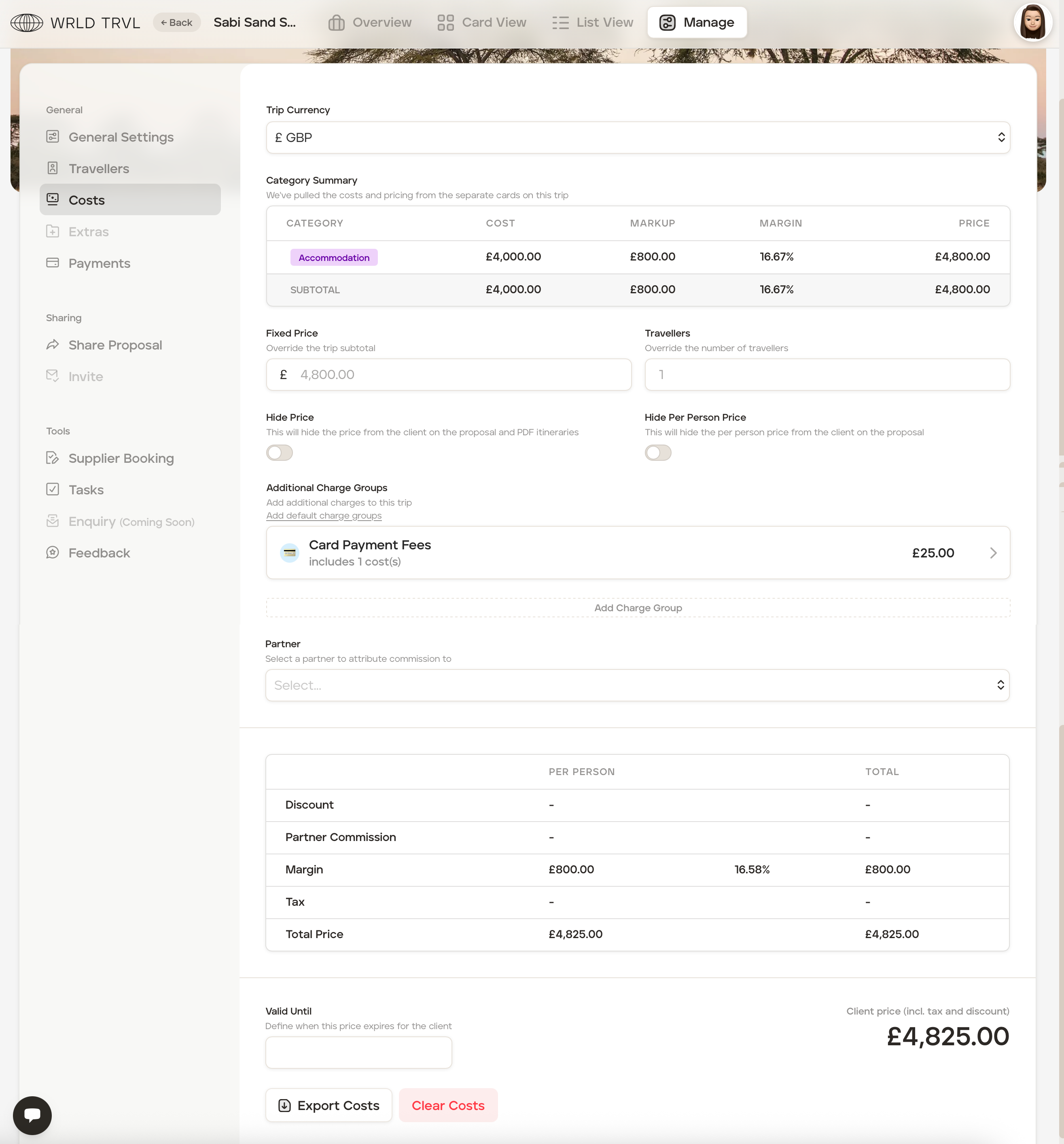
Task: Click the Feedback star icon
Action: pos(52,553)
